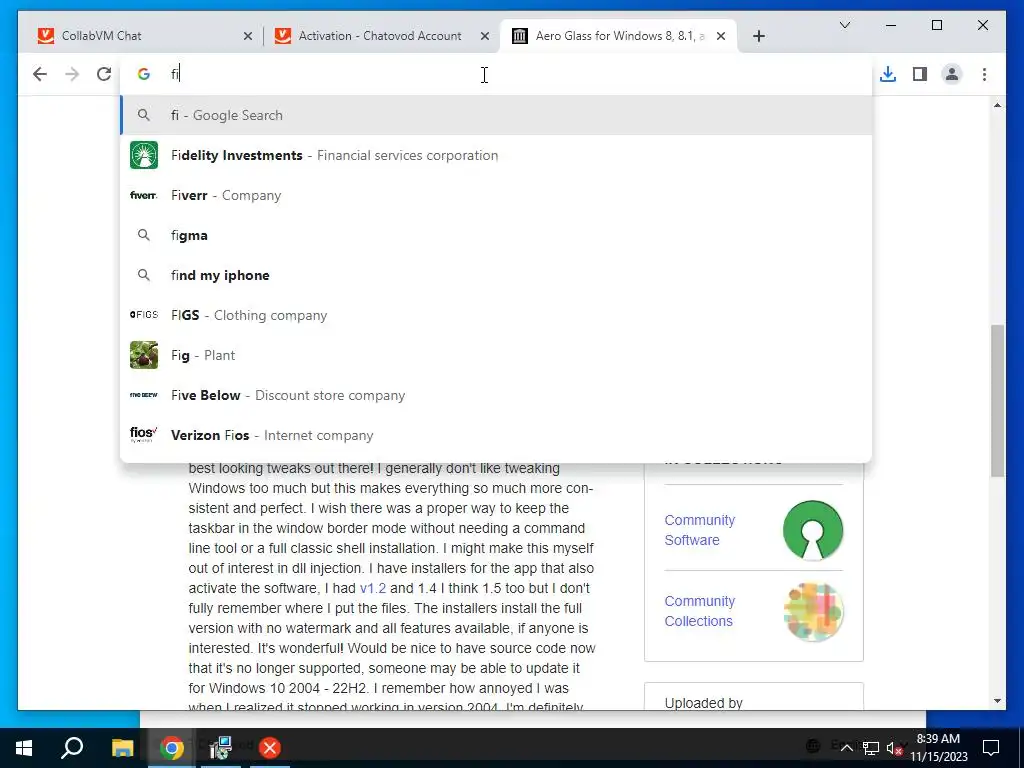Open the Community Software collection link
The image size is (1024, 768).
point(699,530)
